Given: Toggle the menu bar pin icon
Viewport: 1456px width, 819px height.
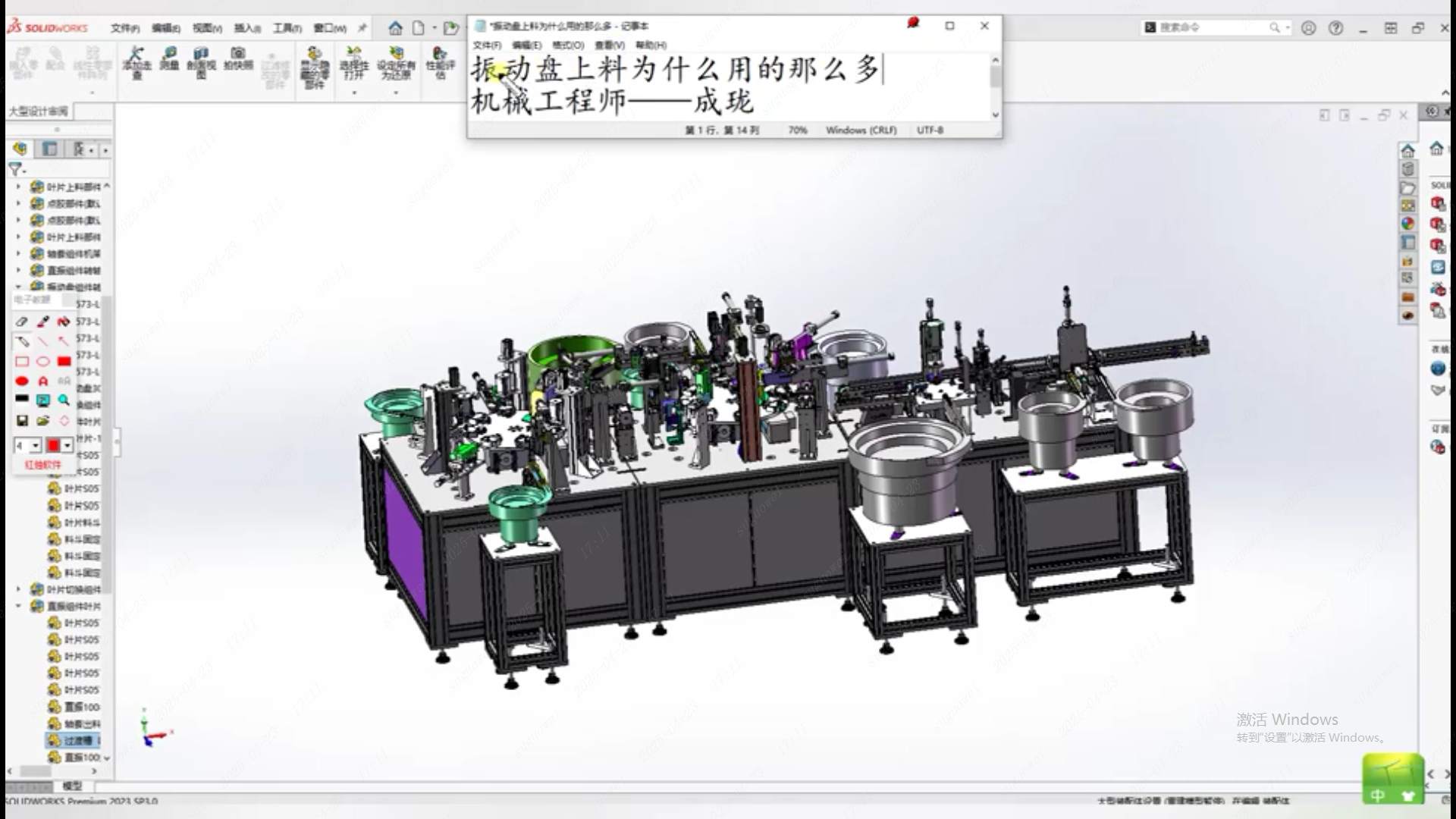Looking at the screenshot, I should click(x=362, y=28).
